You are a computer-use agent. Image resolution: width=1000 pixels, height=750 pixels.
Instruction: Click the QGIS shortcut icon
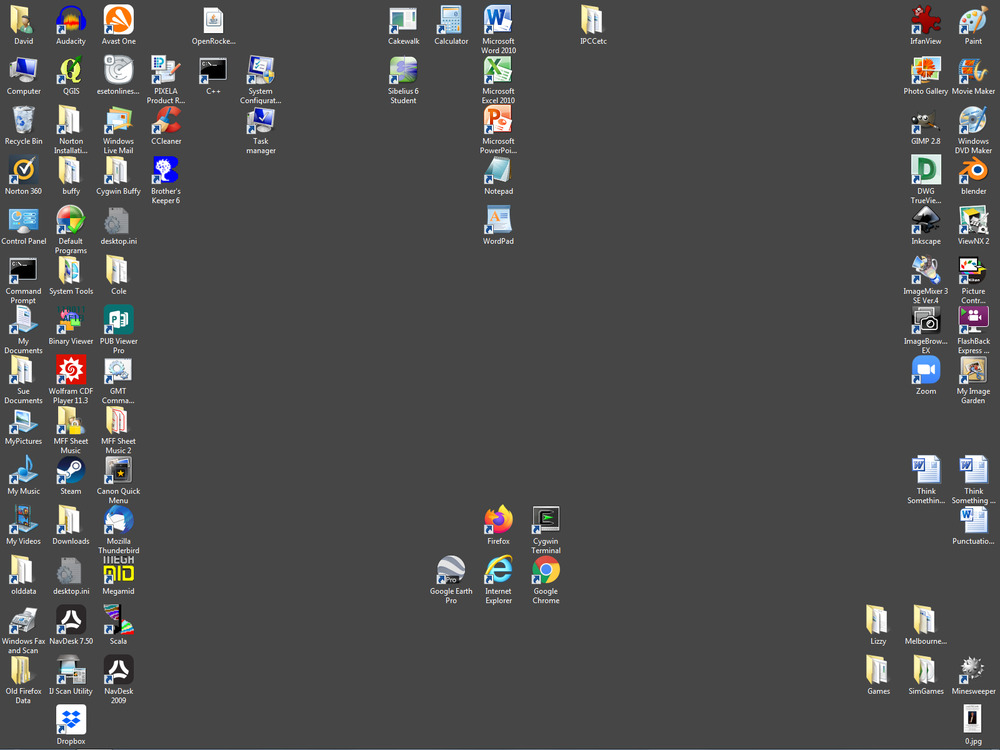[71, 70]
